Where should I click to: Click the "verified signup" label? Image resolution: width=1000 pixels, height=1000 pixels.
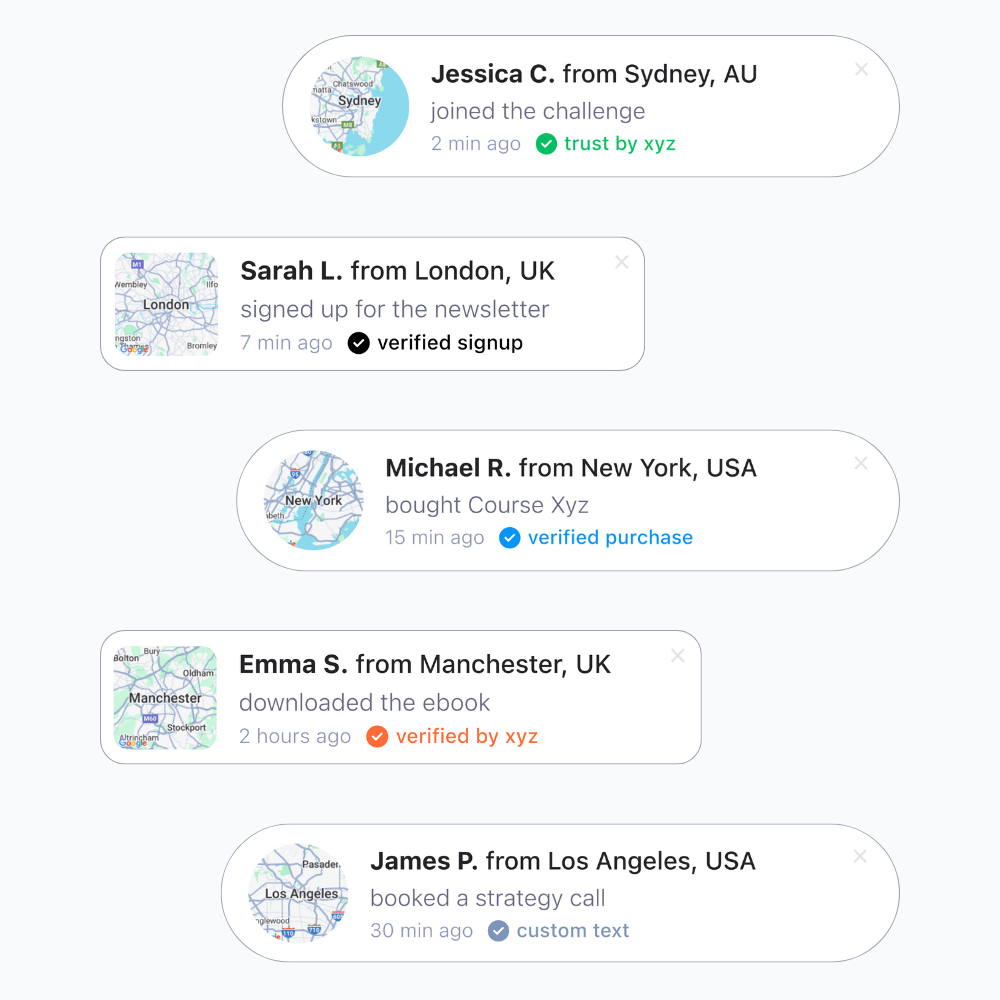coord(450,343)
